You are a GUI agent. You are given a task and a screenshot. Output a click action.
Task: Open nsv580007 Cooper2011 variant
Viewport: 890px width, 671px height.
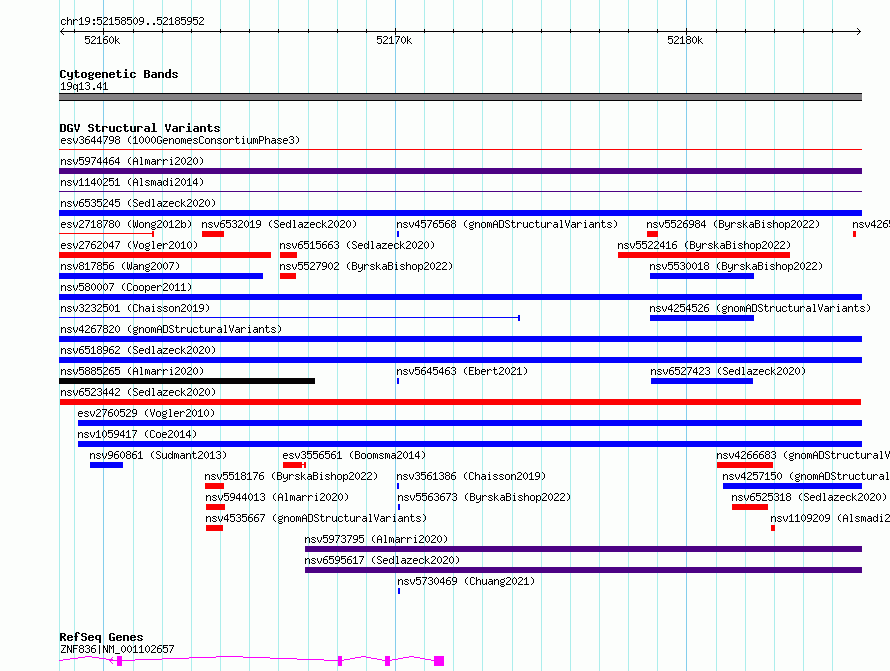126,287
